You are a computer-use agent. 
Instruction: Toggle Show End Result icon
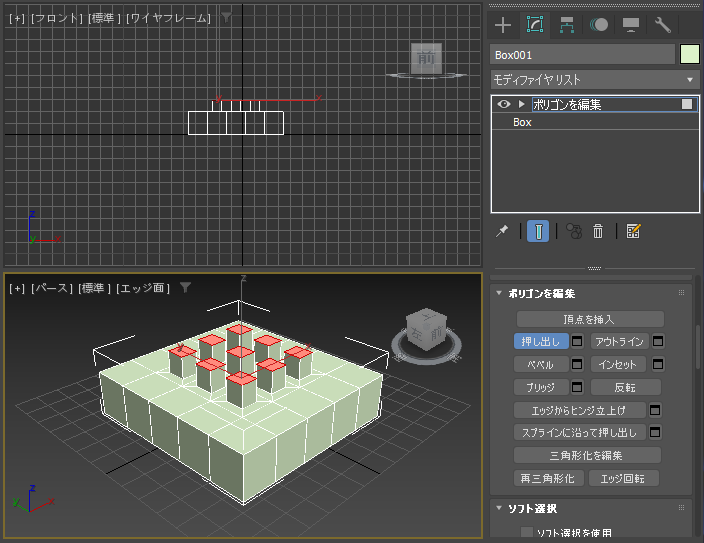pyautogui.click(x=538, y=231)
